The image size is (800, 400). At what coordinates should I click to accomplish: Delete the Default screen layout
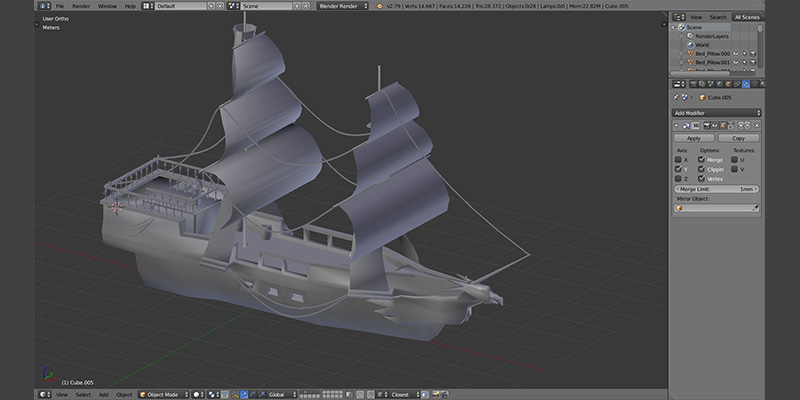tap(220, 6)
